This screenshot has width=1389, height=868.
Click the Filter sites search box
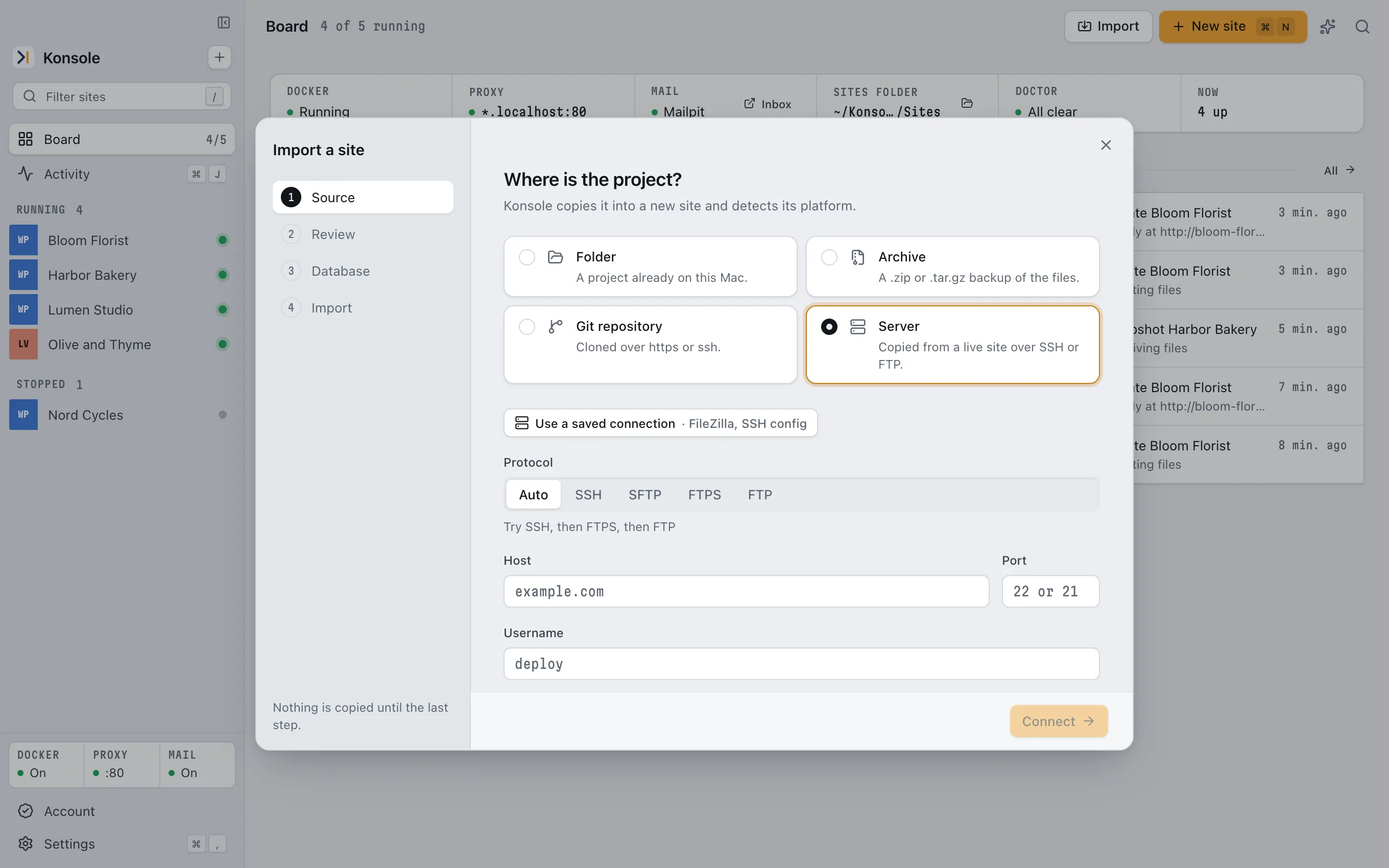(122, 97)
